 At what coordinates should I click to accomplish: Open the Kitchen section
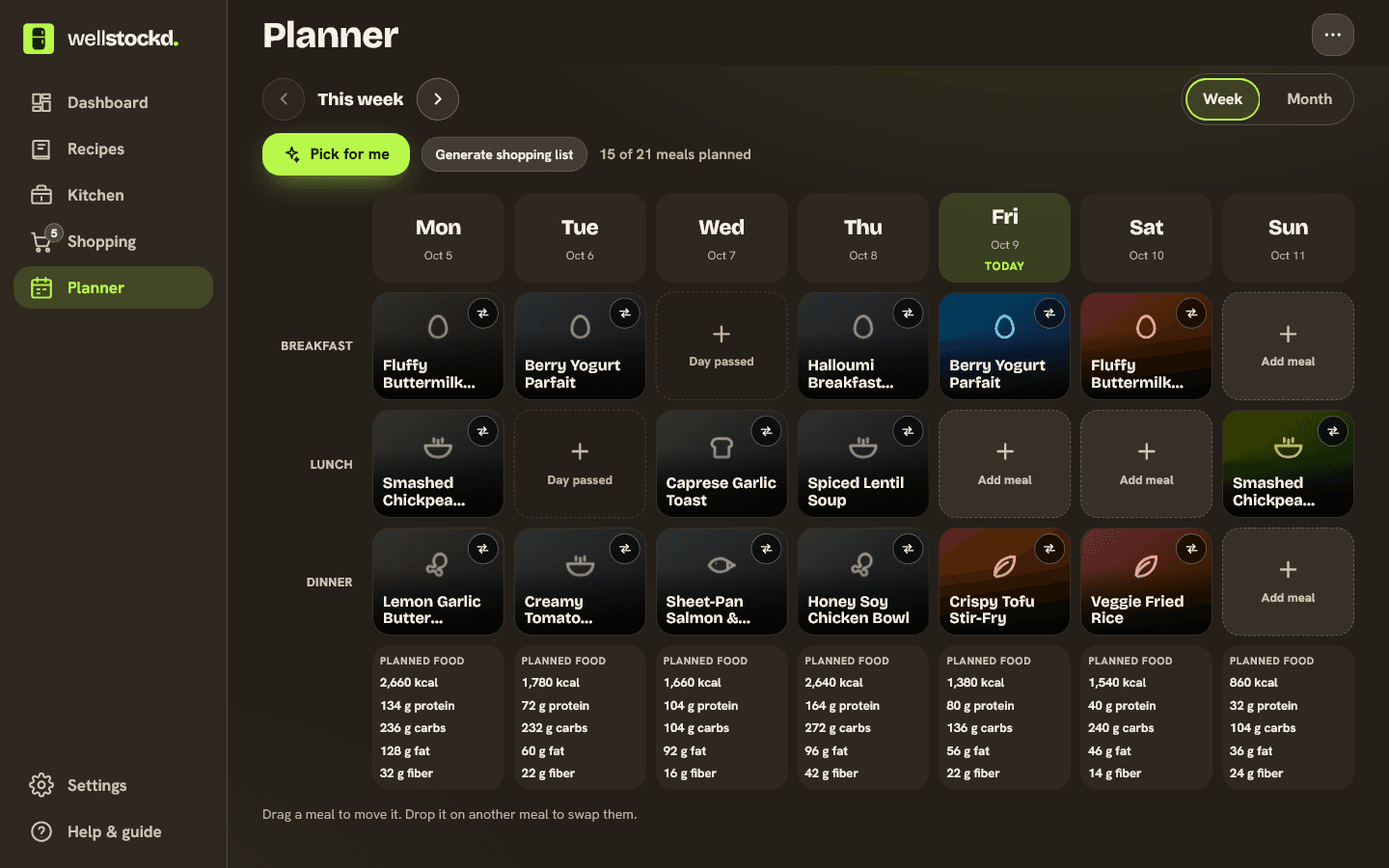coord(113,195)
